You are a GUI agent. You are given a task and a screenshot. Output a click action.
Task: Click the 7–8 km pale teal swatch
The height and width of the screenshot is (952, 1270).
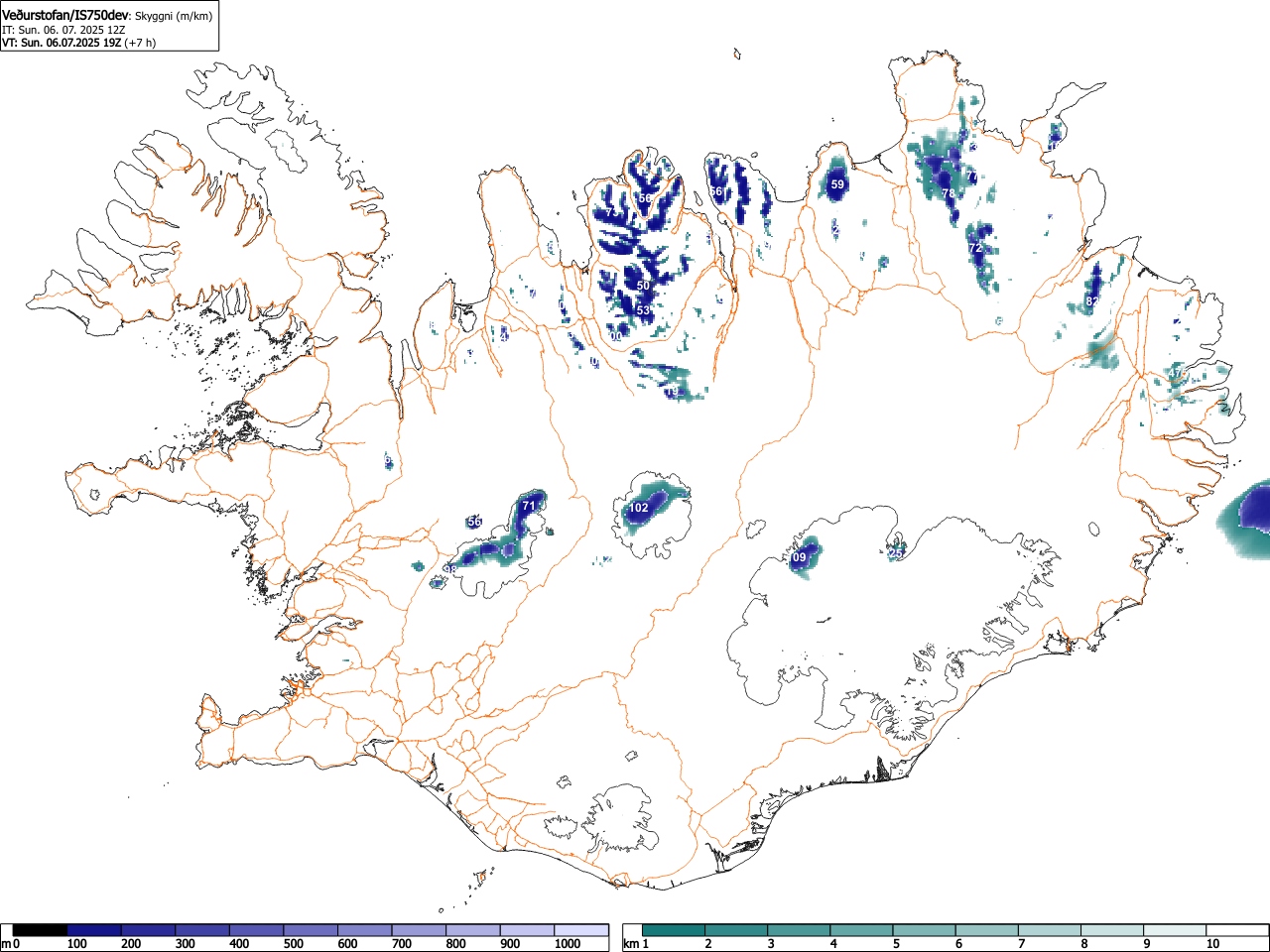tap(1049, 930)
